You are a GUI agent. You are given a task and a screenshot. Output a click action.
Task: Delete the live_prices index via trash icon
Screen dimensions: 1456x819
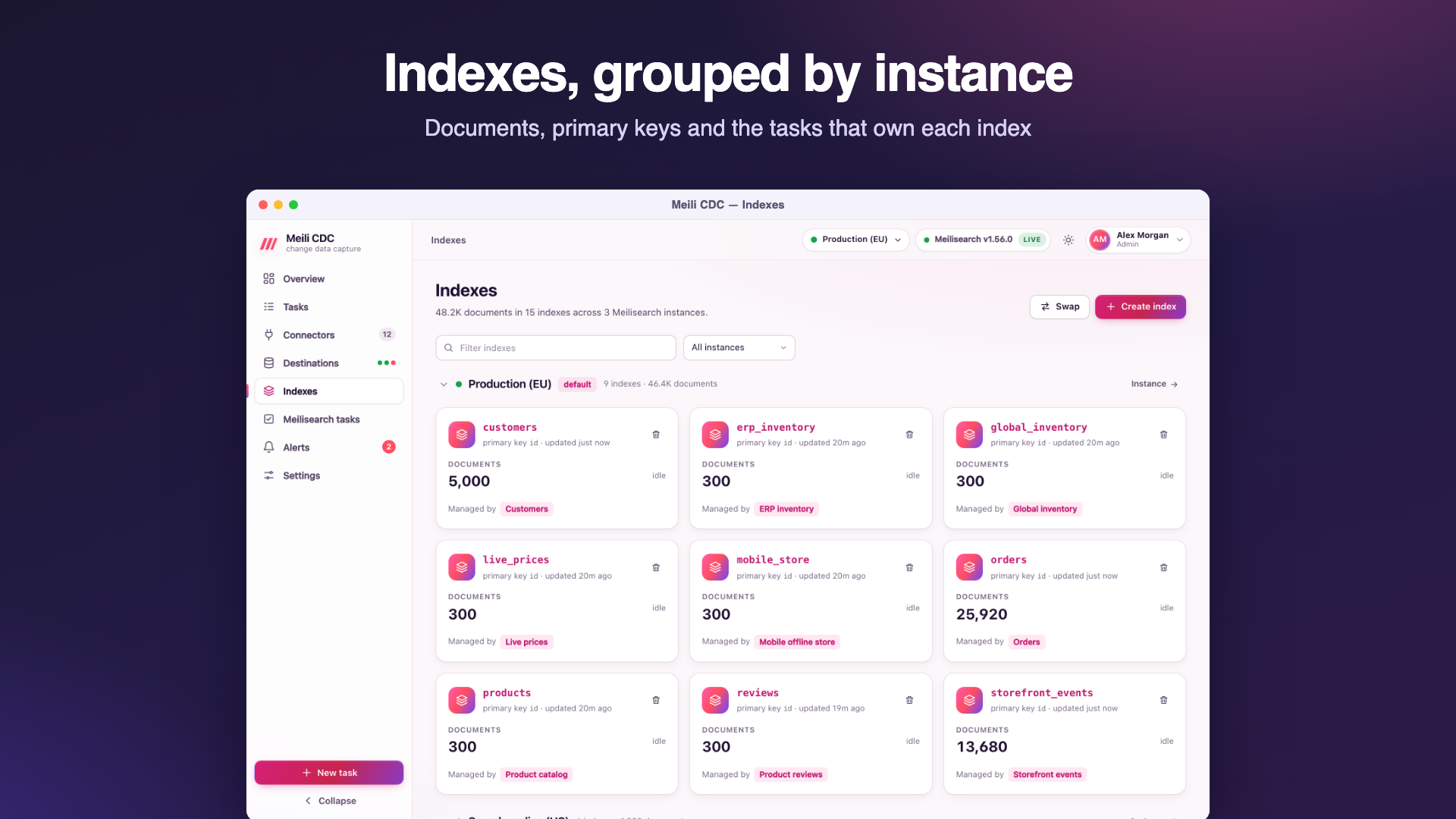point(656,567)
